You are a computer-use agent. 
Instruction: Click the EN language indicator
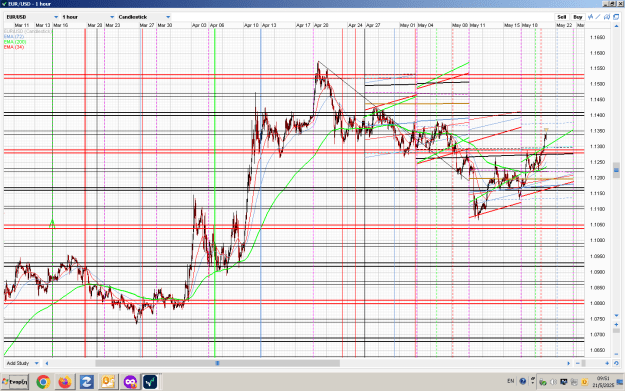coord(511,381)
